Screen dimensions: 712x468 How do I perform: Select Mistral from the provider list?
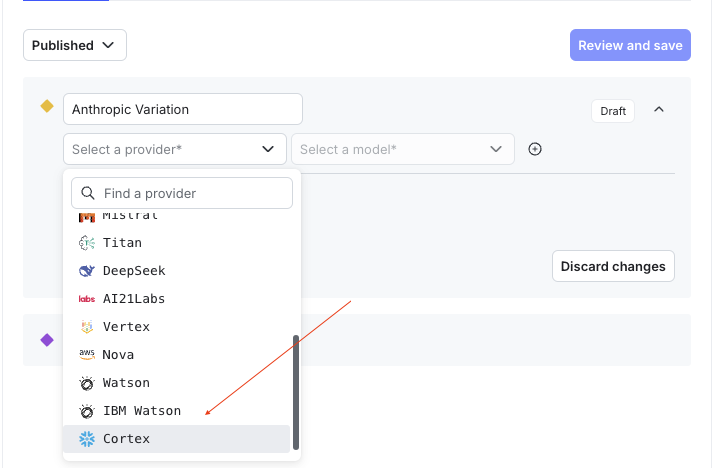click(x=130, y=216)
